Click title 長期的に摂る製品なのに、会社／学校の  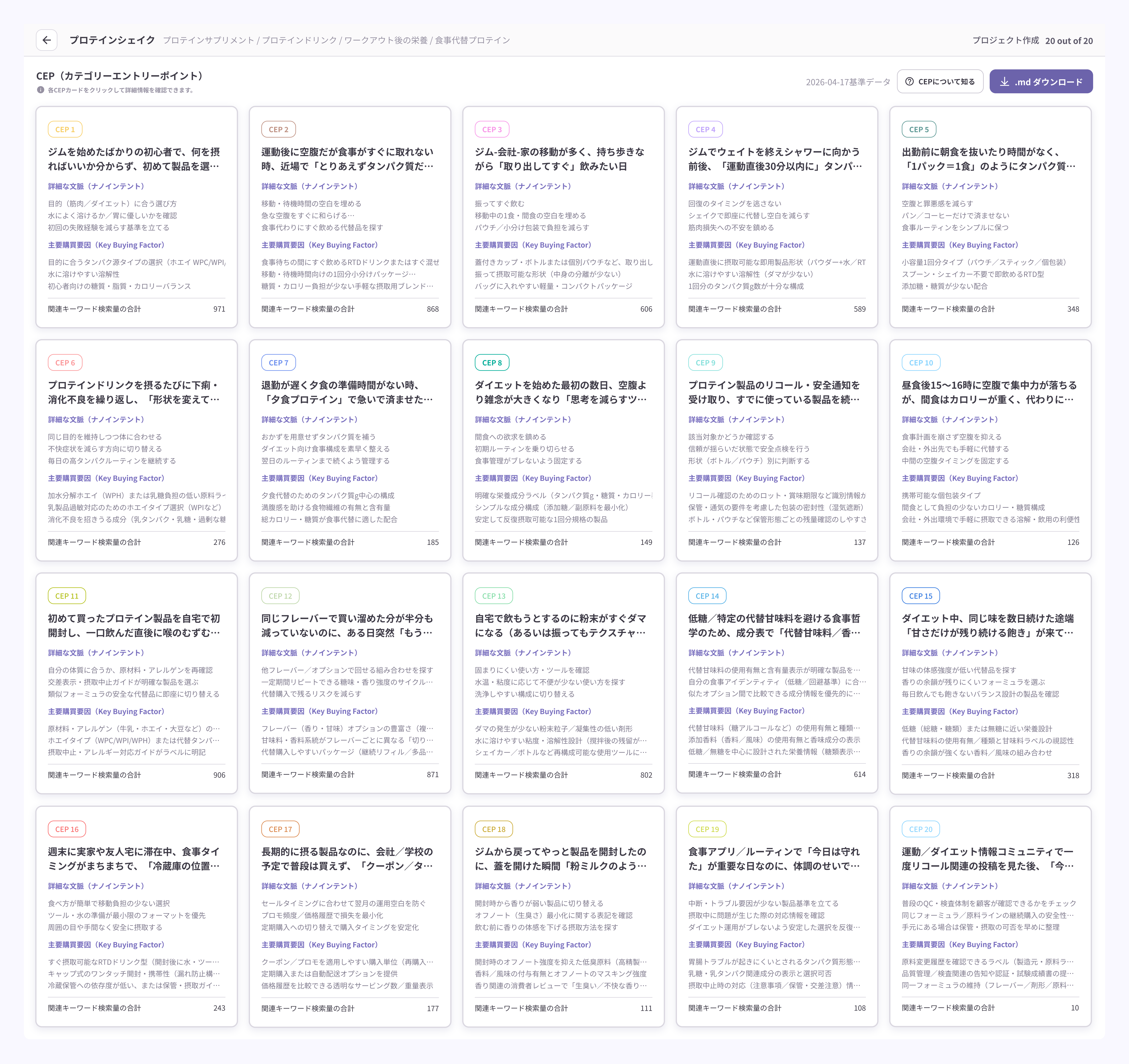point(348,859)
